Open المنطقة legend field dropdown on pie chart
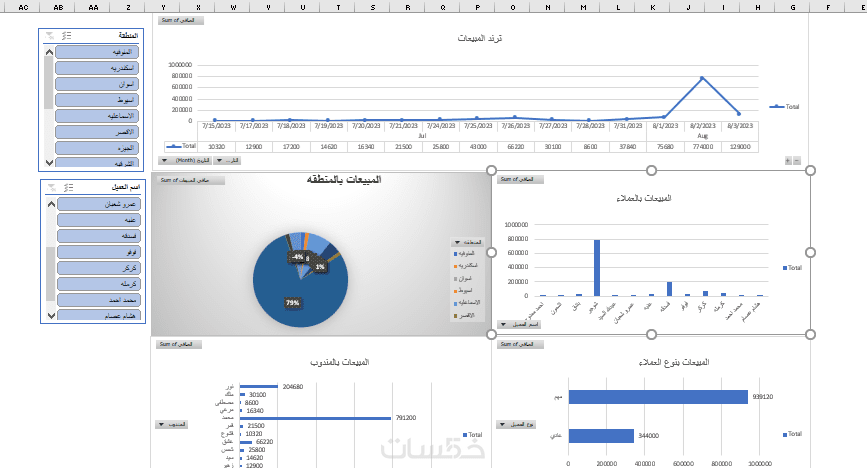This screenshot has width=867, height=468. [468, 242]
